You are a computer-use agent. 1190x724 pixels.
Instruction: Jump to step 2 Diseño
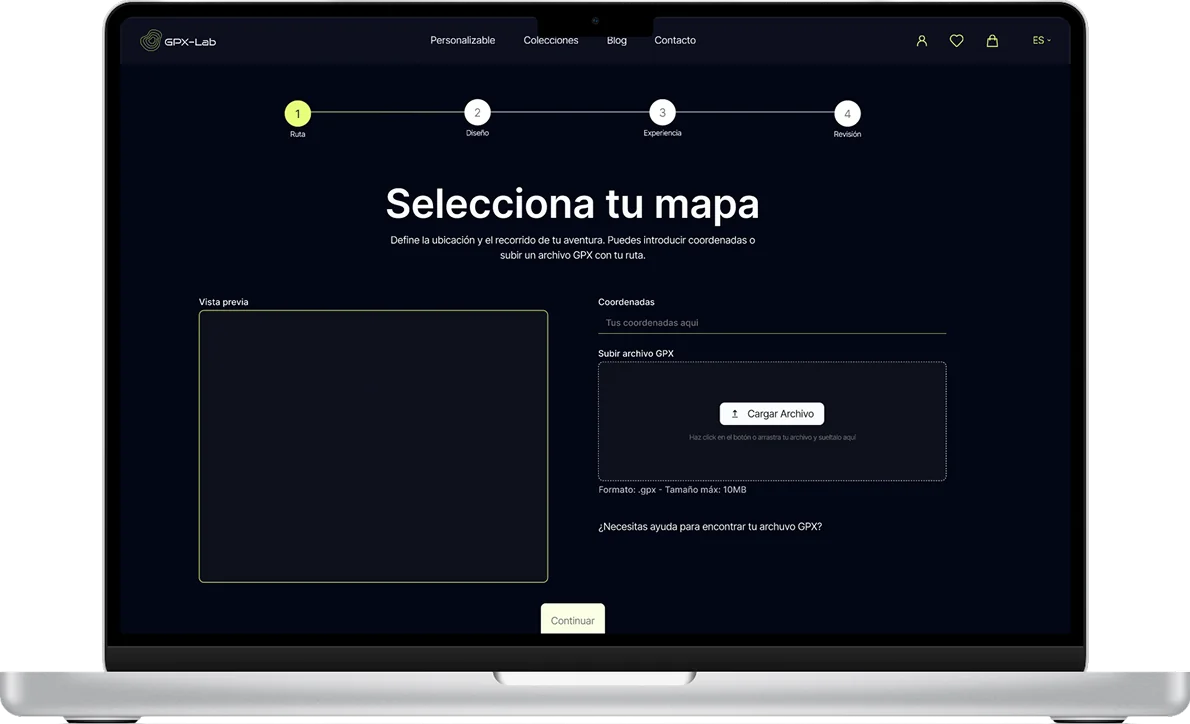pyautogui.click(x=477, y=112)
